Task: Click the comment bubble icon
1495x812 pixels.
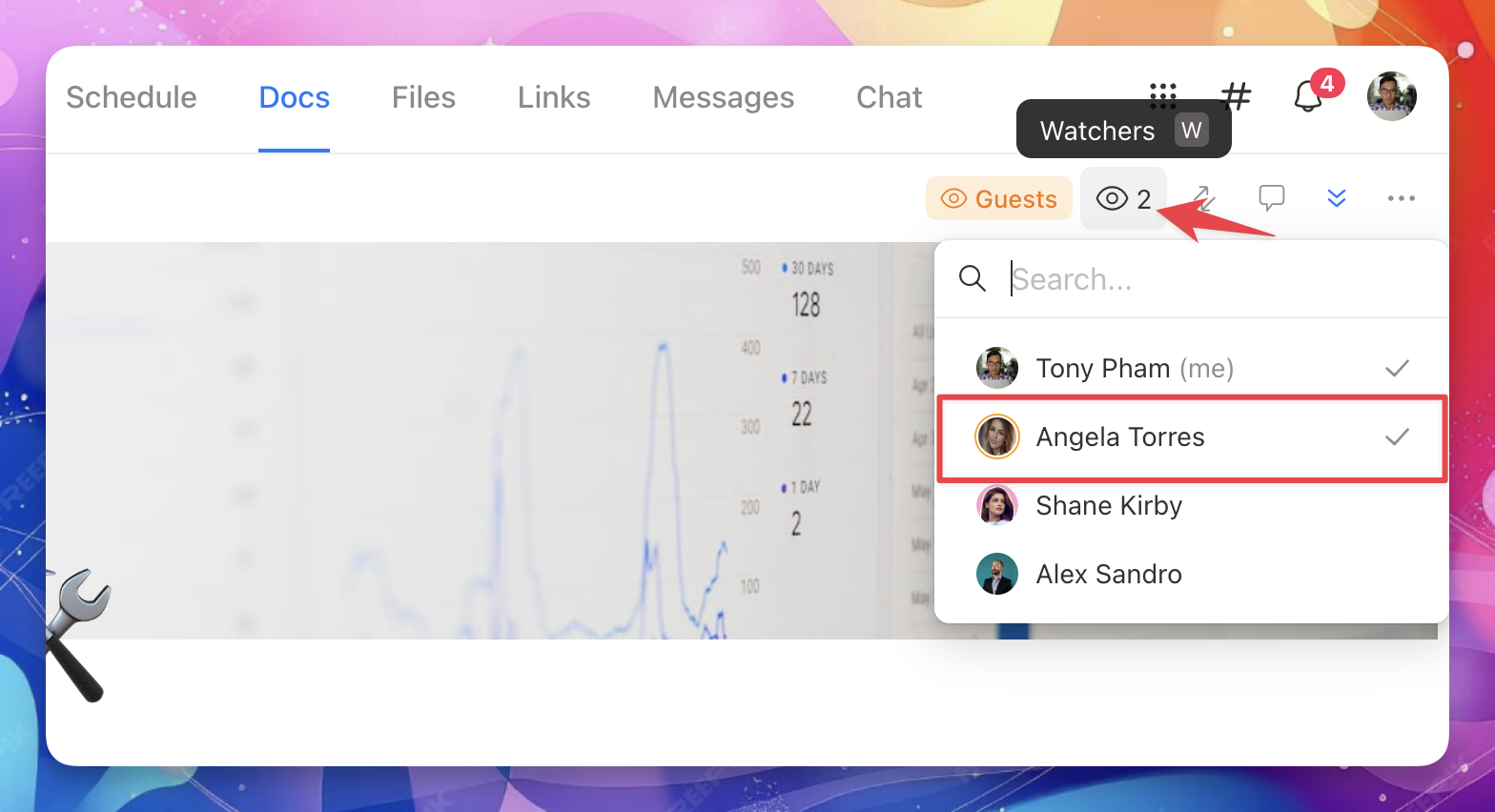Action: pyautogui.click(x=1271, y=198)
